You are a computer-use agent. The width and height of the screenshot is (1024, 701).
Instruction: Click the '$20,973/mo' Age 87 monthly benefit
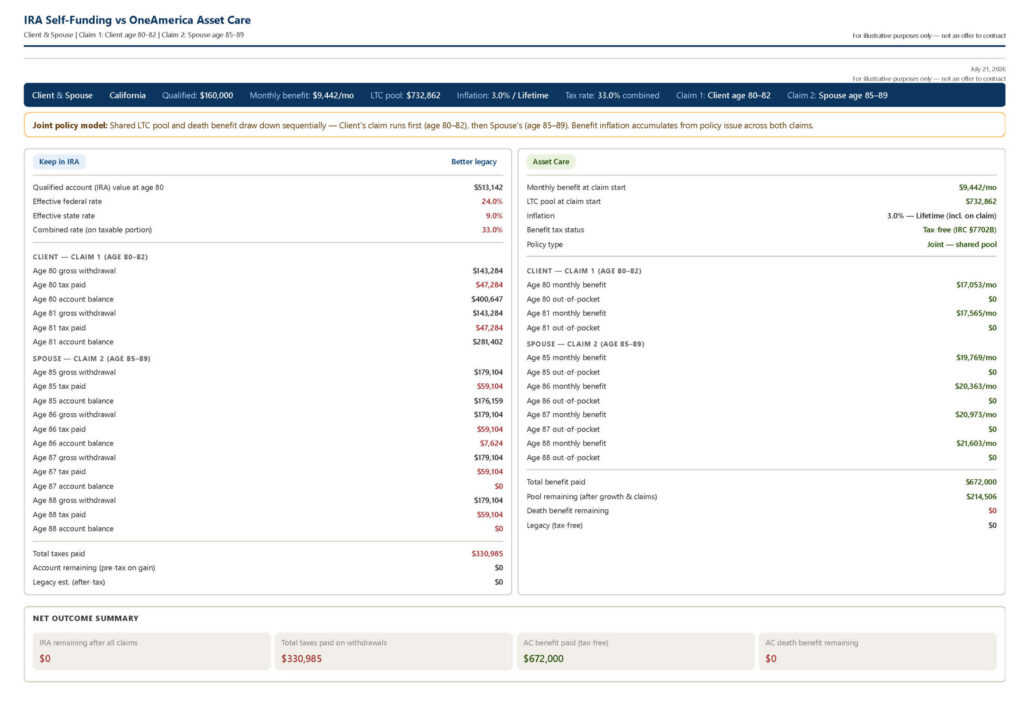976,415
